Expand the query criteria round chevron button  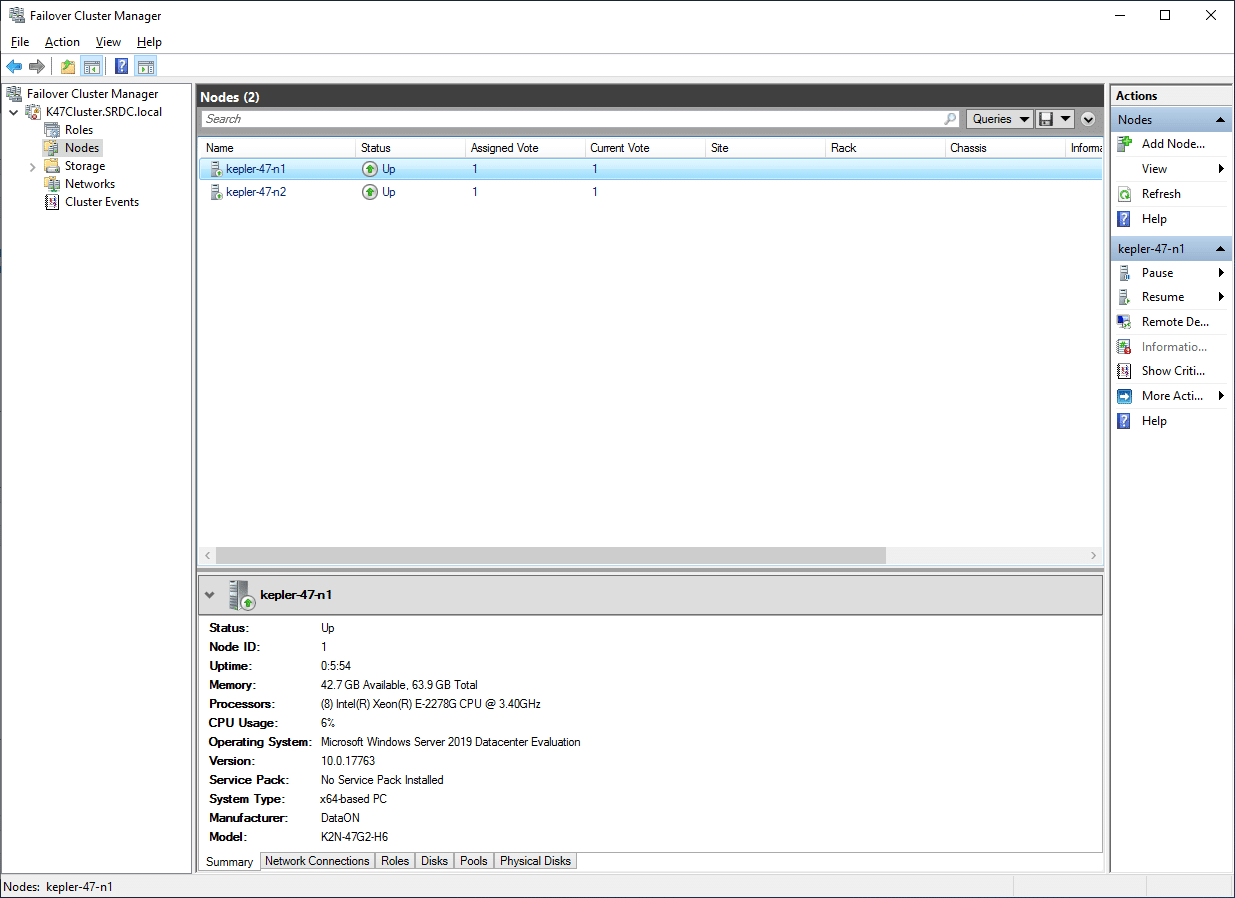[x=1088, y=119]
